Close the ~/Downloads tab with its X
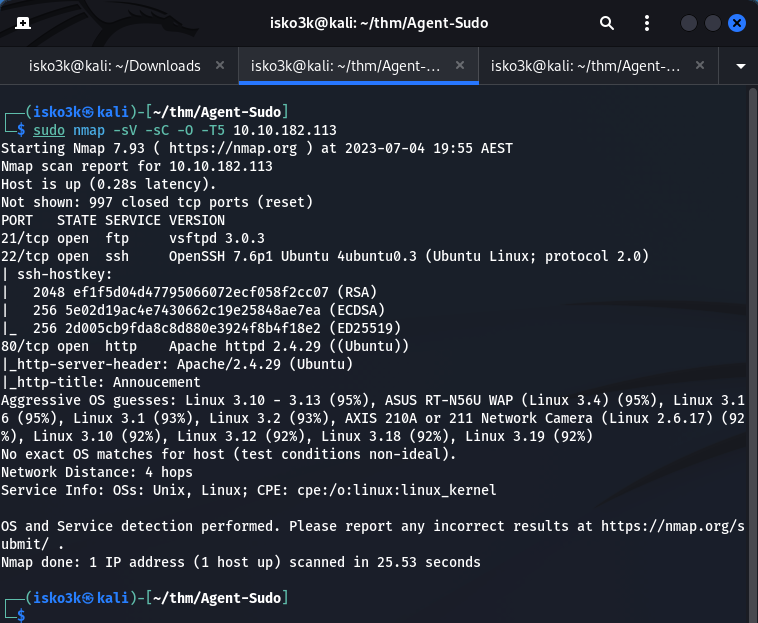The height and width of the screenshot is (623, 758). 220,66
